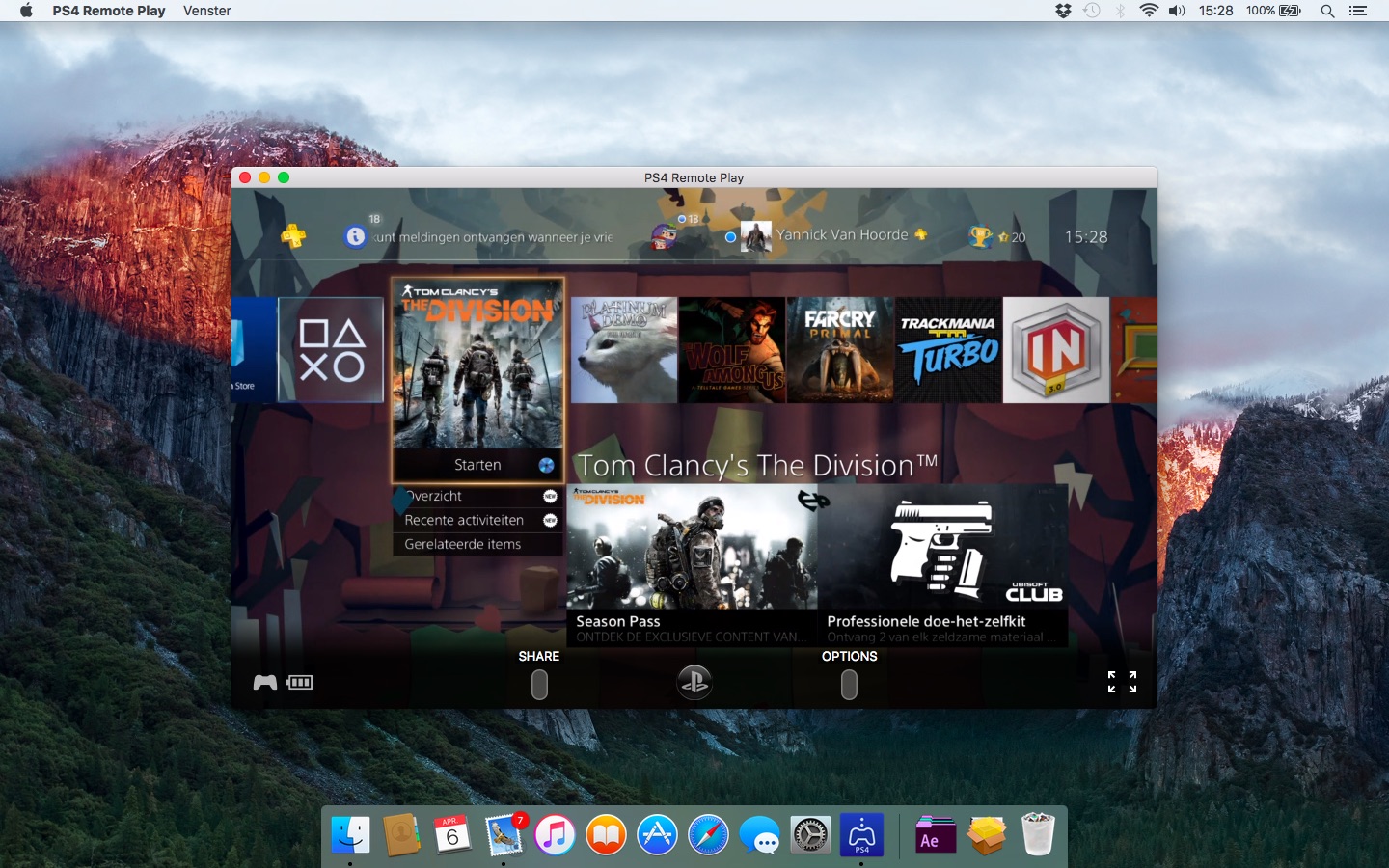Screen dimensions: 1389x868
Task: Select the Disney Infinity 3.0 tile
Action: click(1056, 349)
